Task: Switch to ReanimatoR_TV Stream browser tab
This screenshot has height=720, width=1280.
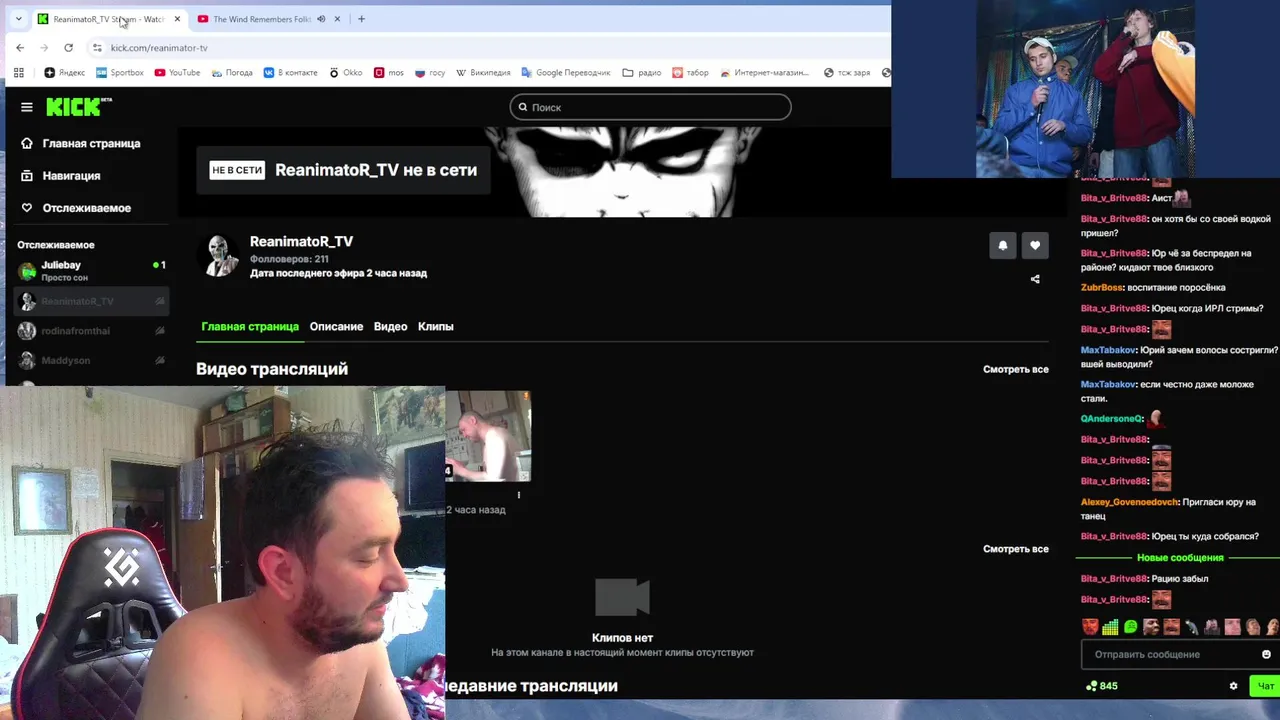Action: click(108, 19)
